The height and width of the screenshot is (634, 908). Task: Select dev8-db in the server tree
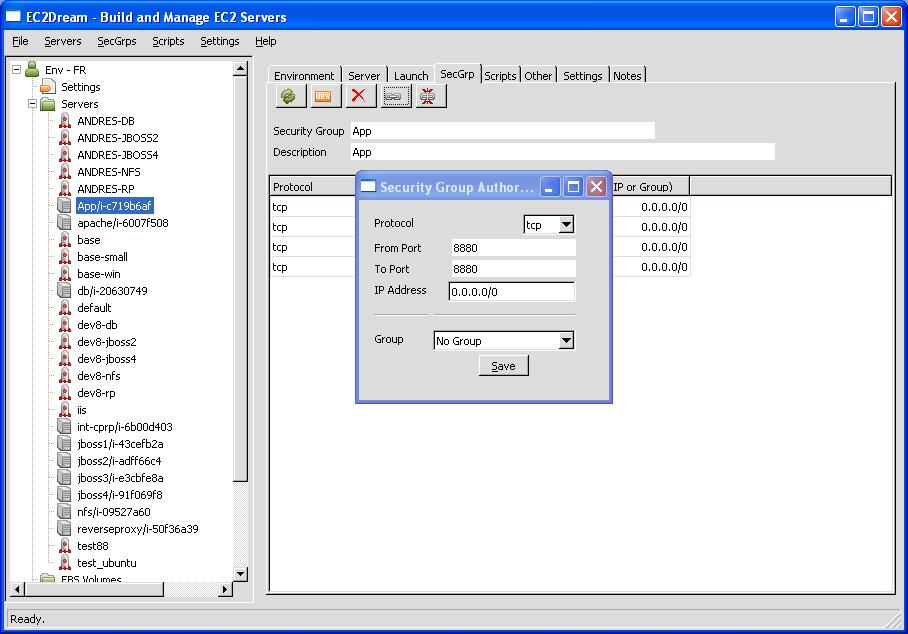tap(97, 325)
